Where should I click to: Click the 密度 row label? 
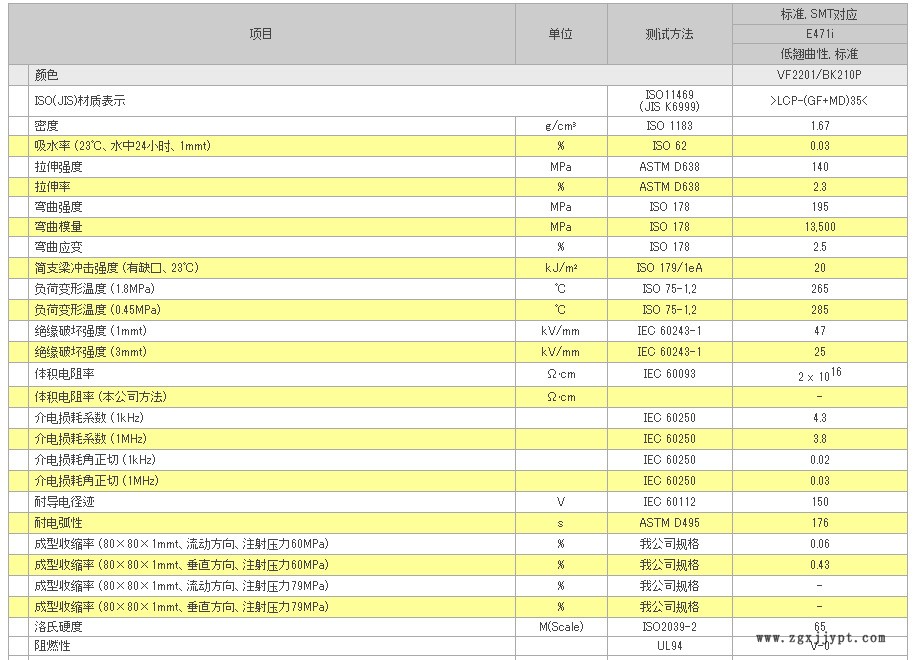point(47,126)
